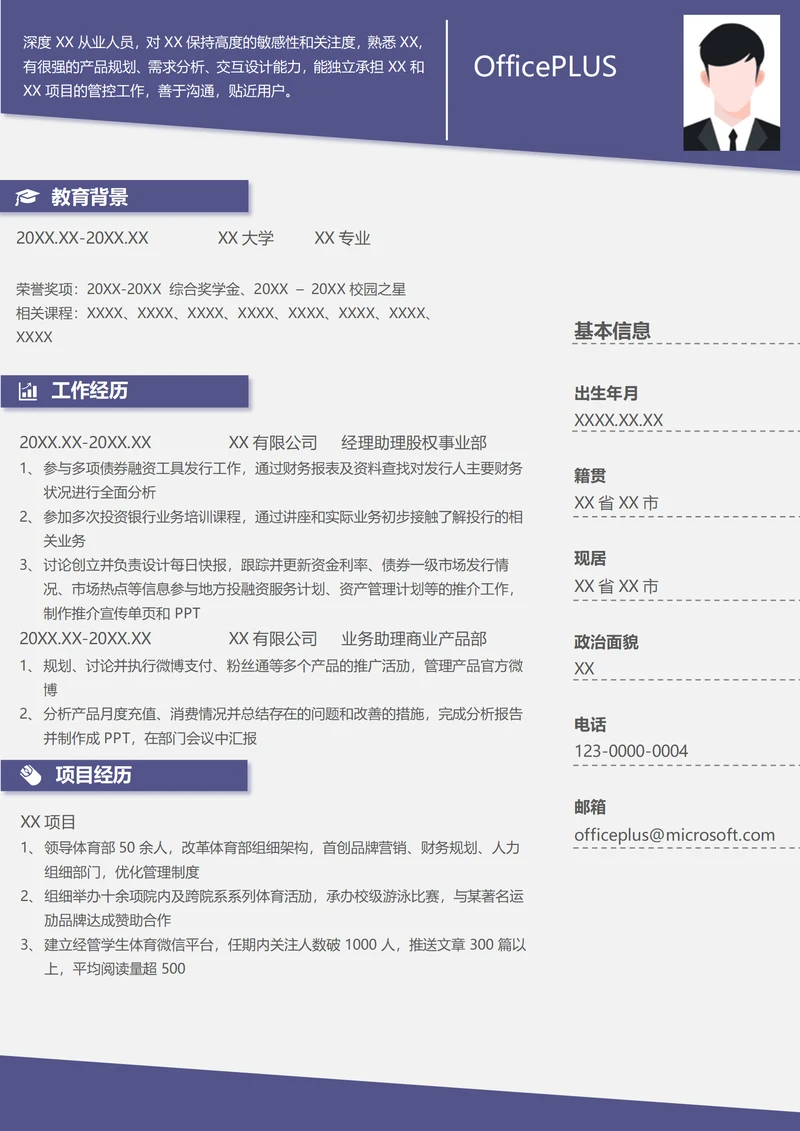Image resolution: width=800 pixels, height=1131 pixels.
Task: Select the 教育背景 section heading
Action: (90, 197)
